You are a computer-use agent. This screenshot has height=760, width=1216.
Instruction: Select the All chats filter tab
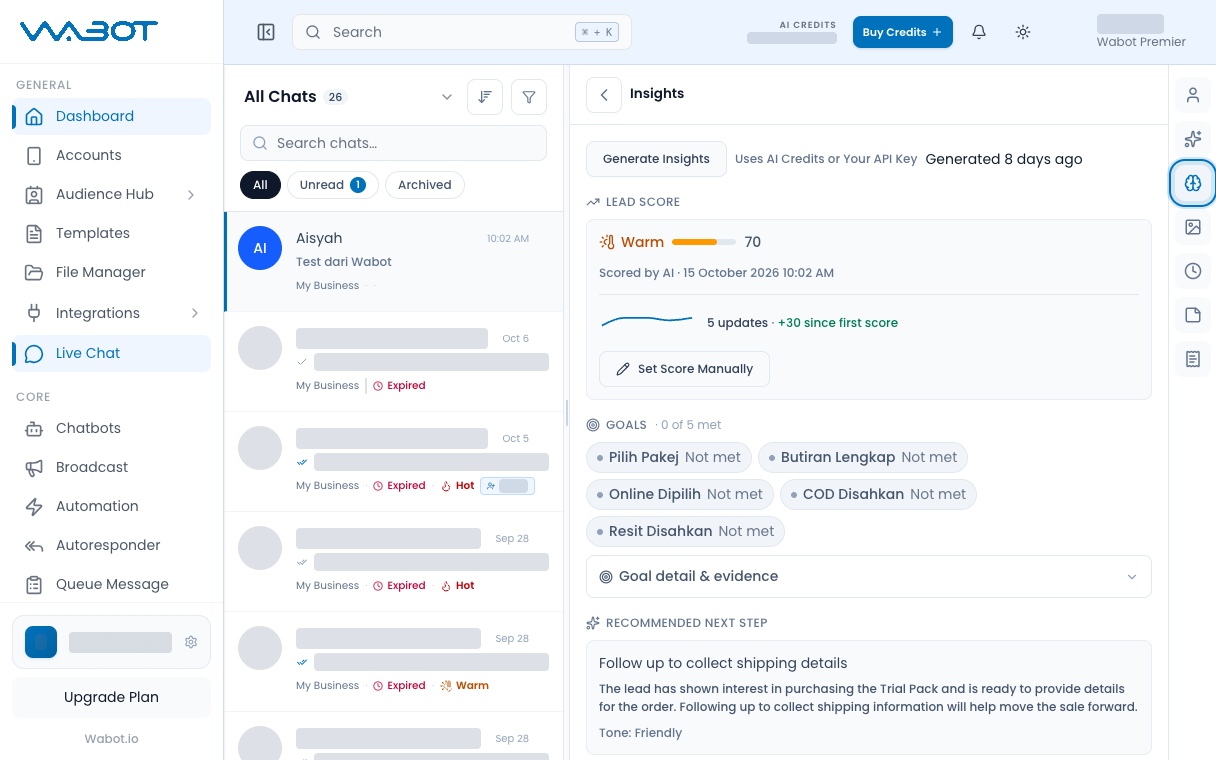point(260,185)
